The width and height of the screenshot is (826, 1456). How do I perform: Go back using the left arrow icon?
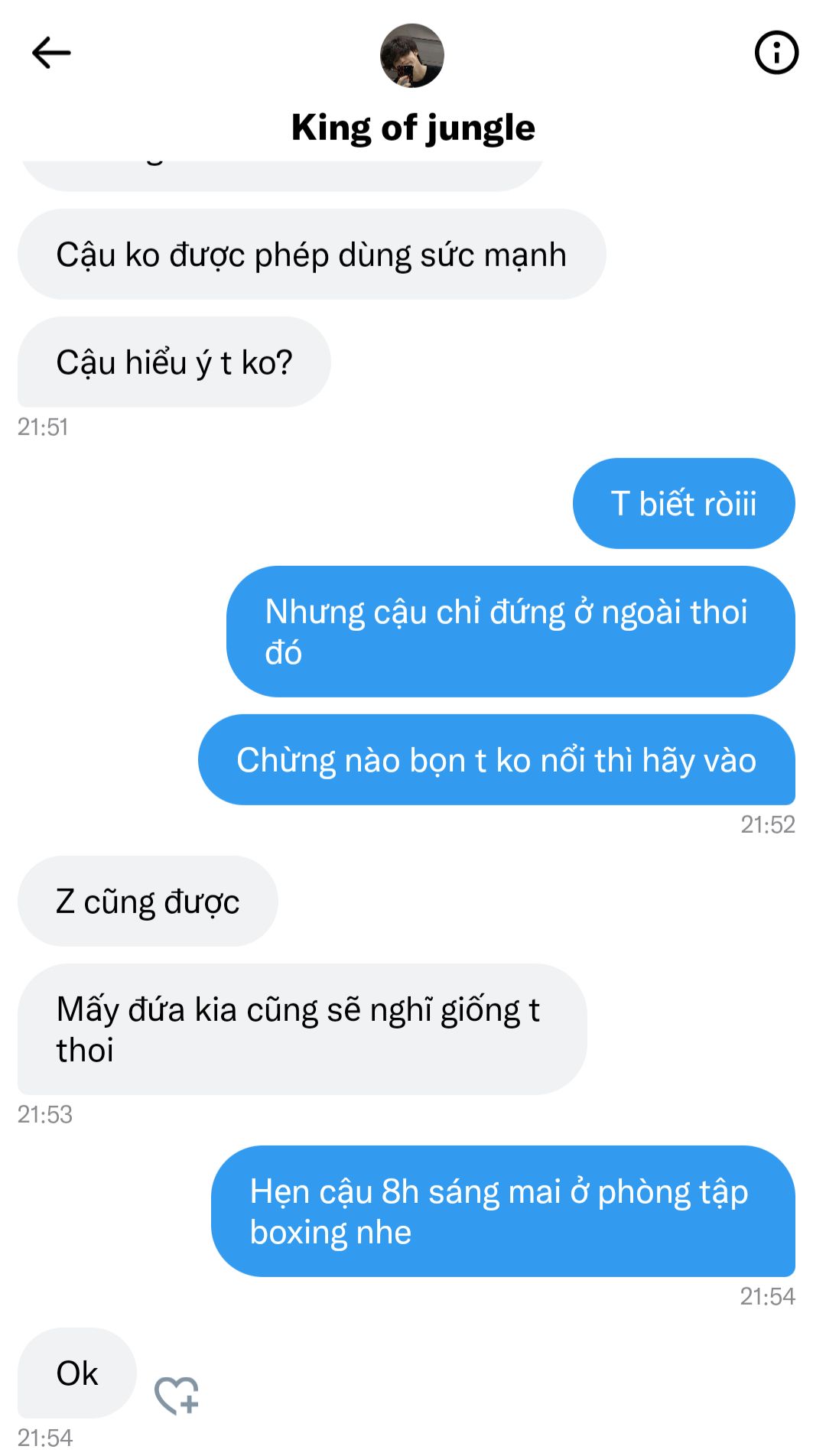(51, 53)
